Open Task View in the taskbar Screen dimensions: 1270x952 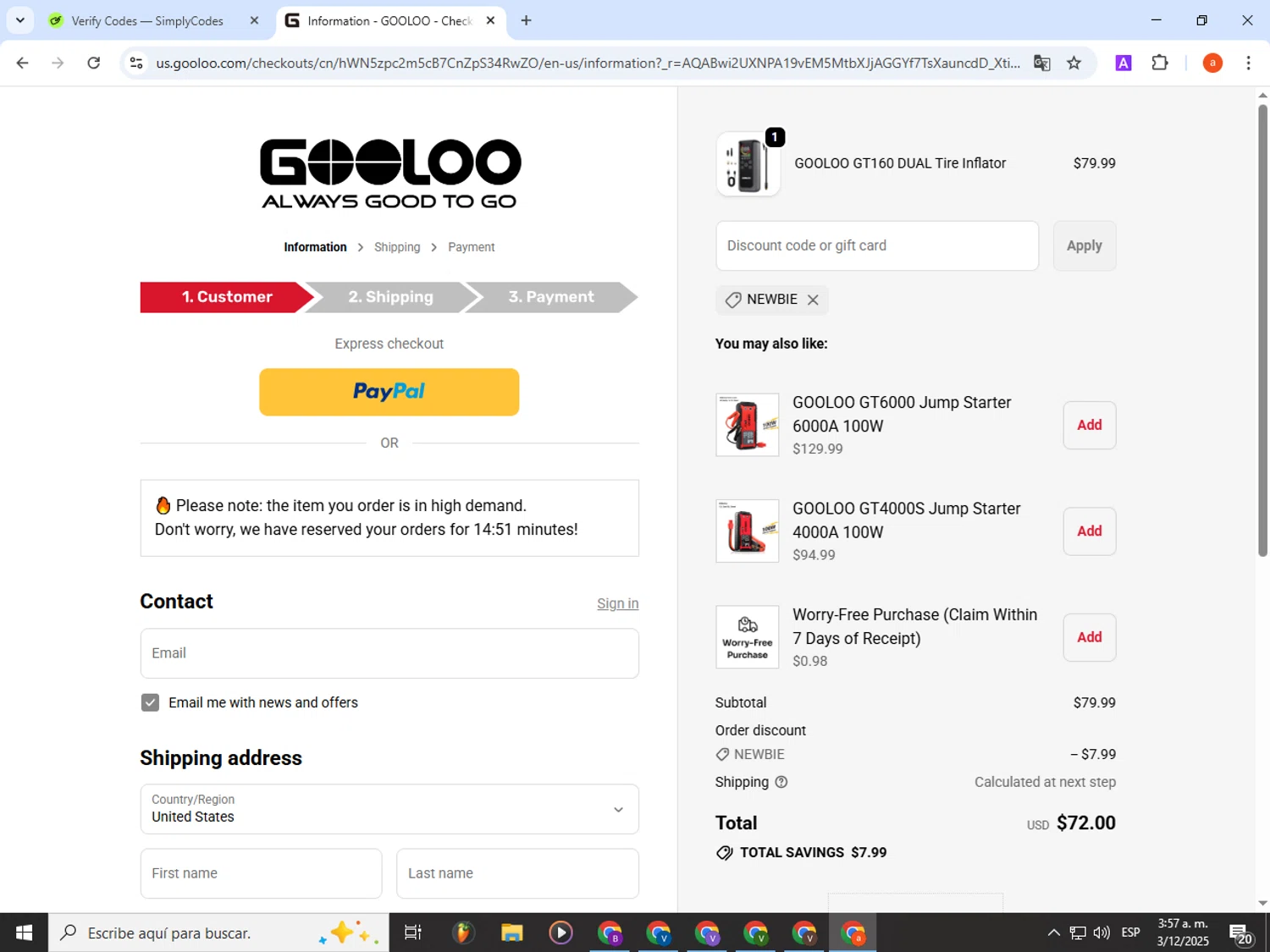[413, 933]
